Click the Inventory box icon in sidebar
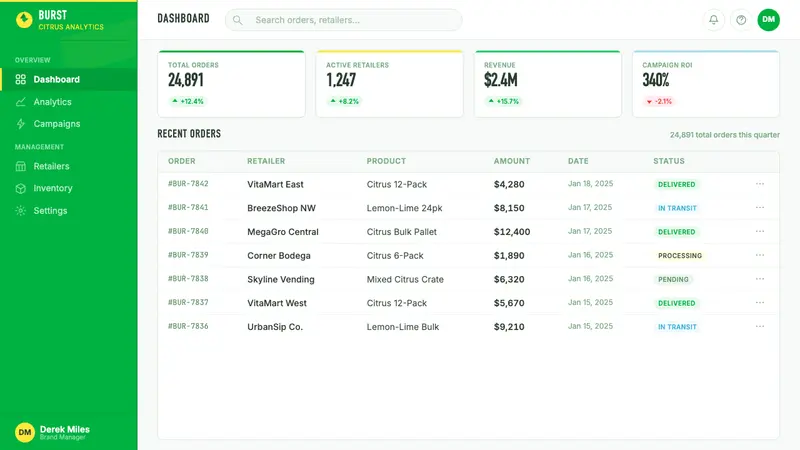This screenshot has height=450, width=800. (x=20, y=188)
